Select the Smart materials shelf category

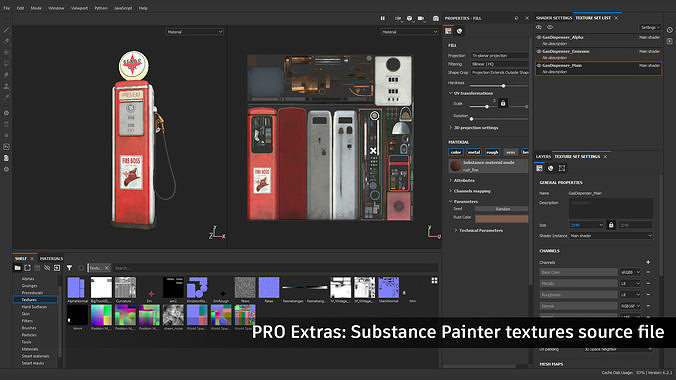click(35, 356)
